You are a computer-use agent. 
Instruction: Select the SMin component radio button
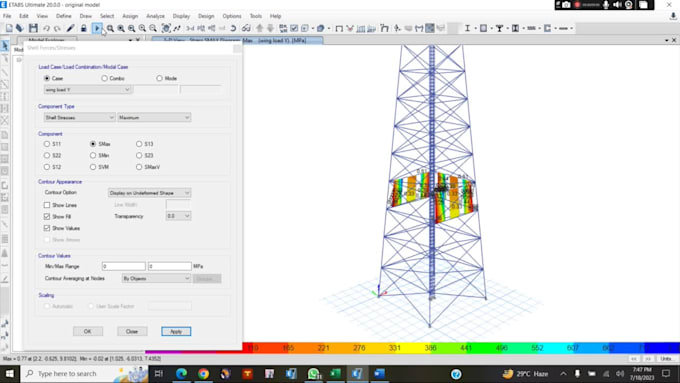tap(93, 155)
